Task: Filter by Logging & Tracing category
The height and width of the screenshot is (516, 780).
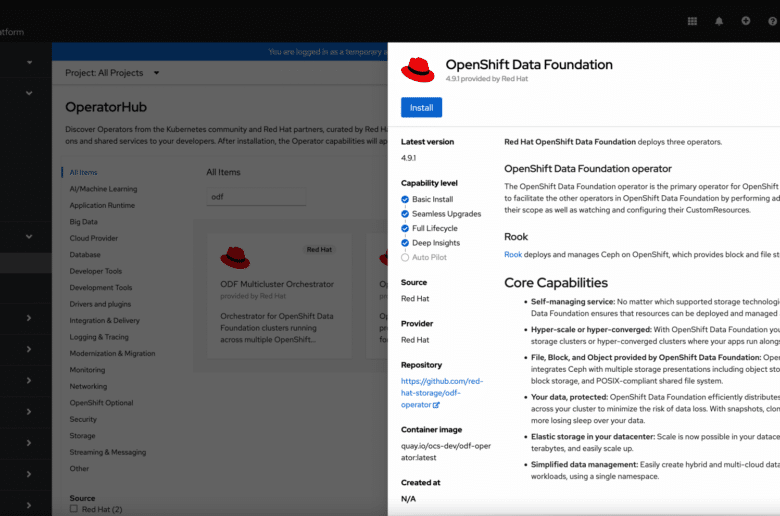Action: 99,336
